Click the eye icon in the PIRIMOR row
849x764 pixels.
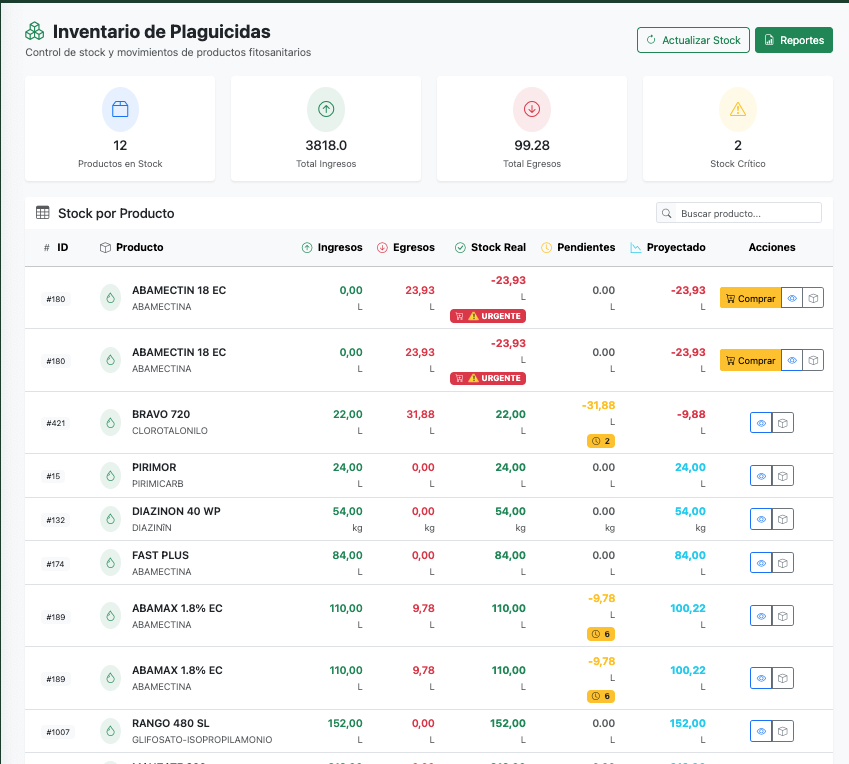[x=761, y=476]
